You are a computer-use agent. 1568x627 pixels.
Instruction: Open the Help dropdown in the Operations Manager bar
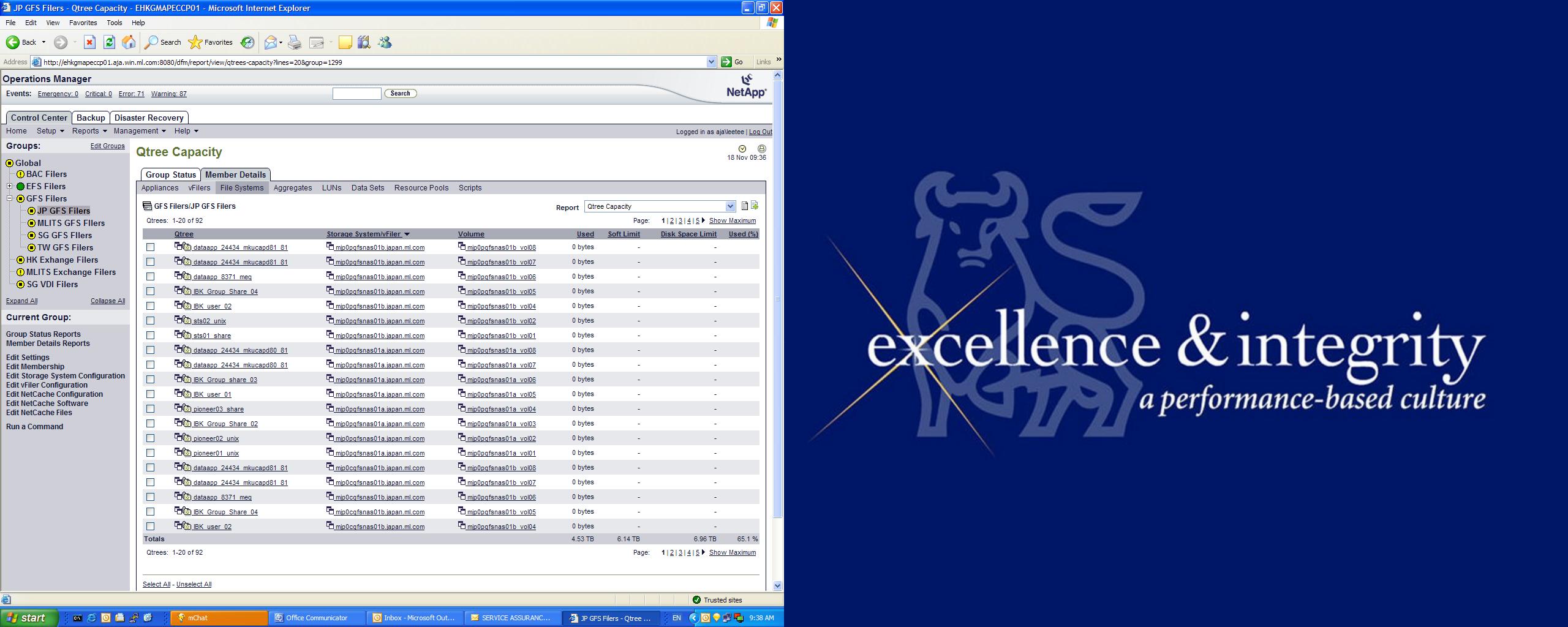point(186,131)
